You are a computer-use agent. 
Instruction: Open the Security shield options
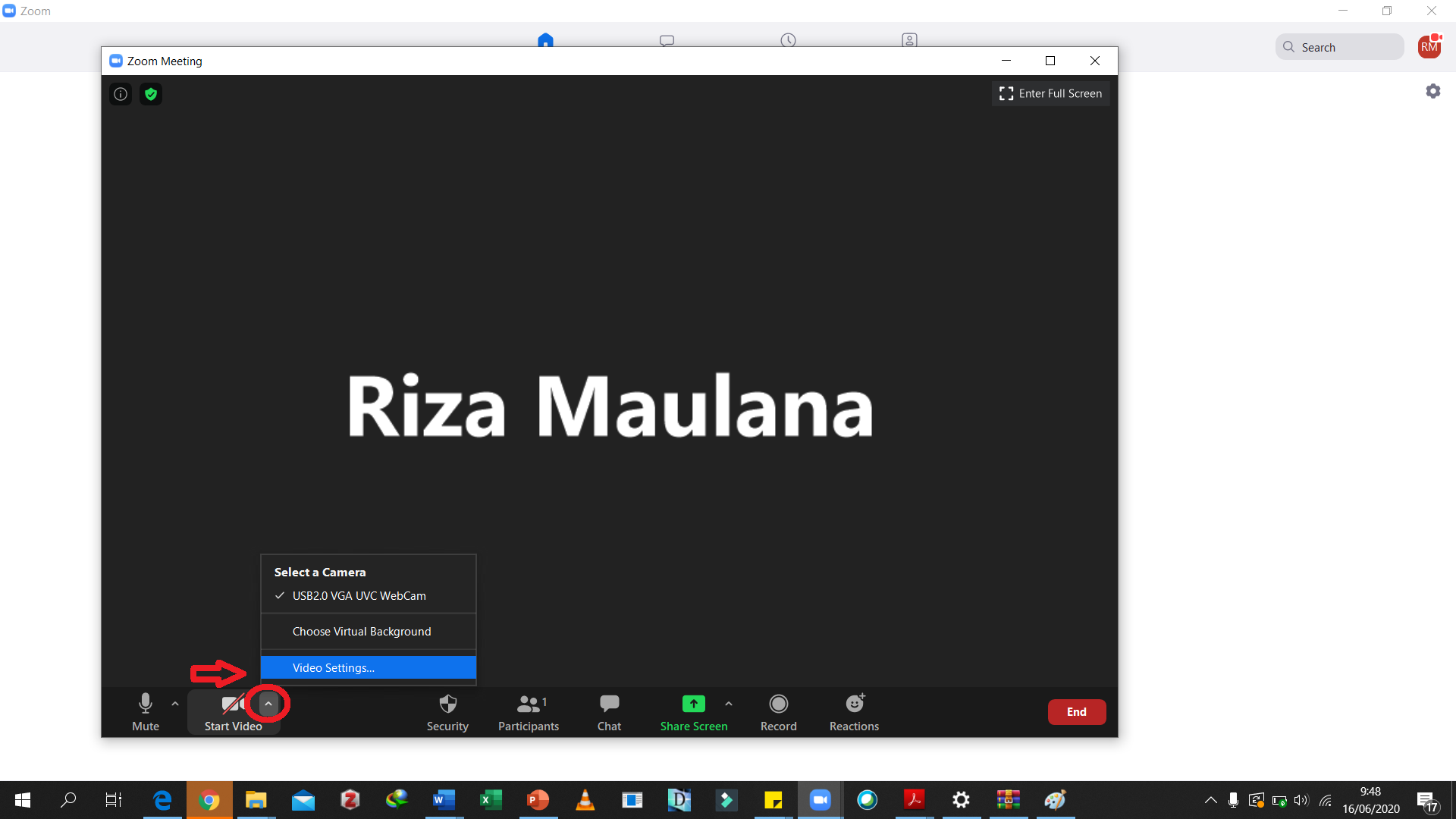coord(447,712)
